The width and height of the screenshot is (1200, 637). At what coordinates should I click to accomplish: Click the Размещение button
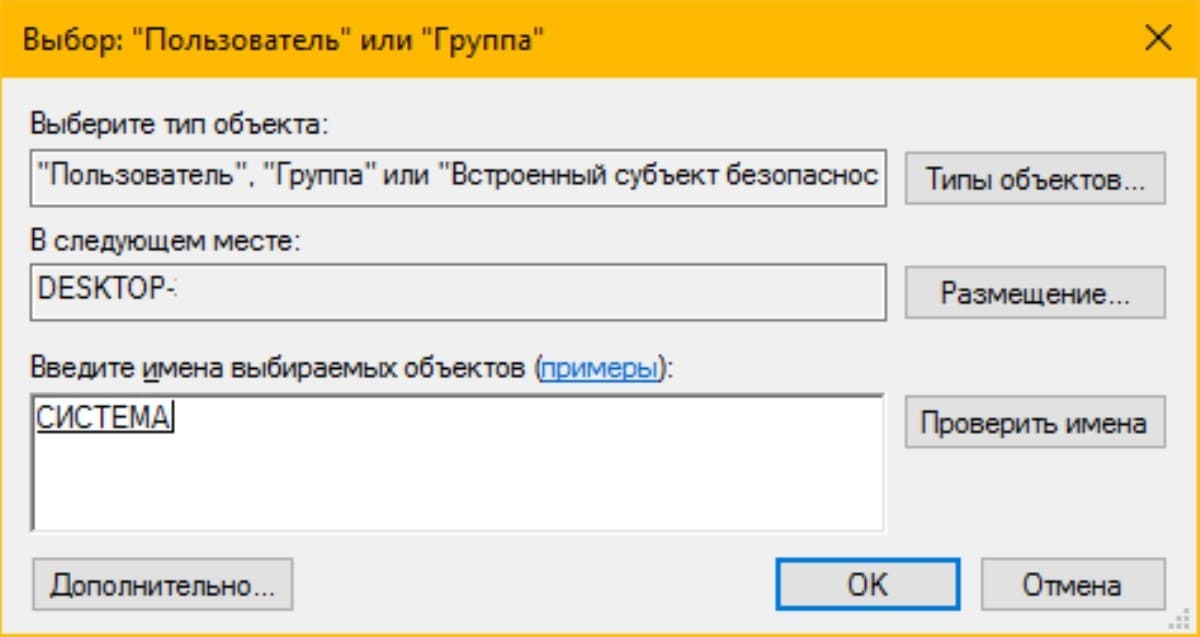pyautogui.click(x=1035, y=293)
